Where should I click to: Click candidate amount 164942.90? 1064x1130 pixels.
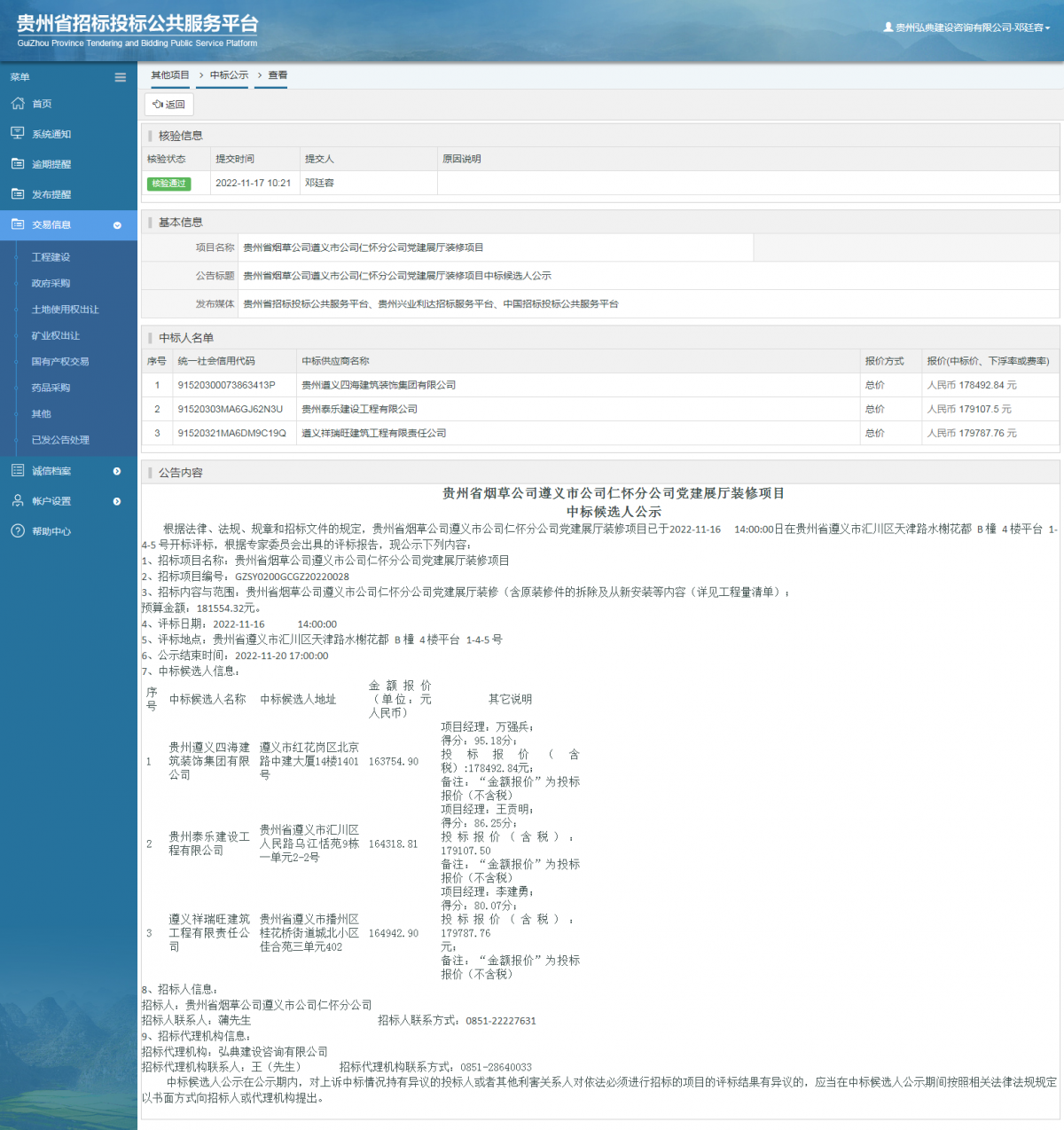click(x=393, y=933)
